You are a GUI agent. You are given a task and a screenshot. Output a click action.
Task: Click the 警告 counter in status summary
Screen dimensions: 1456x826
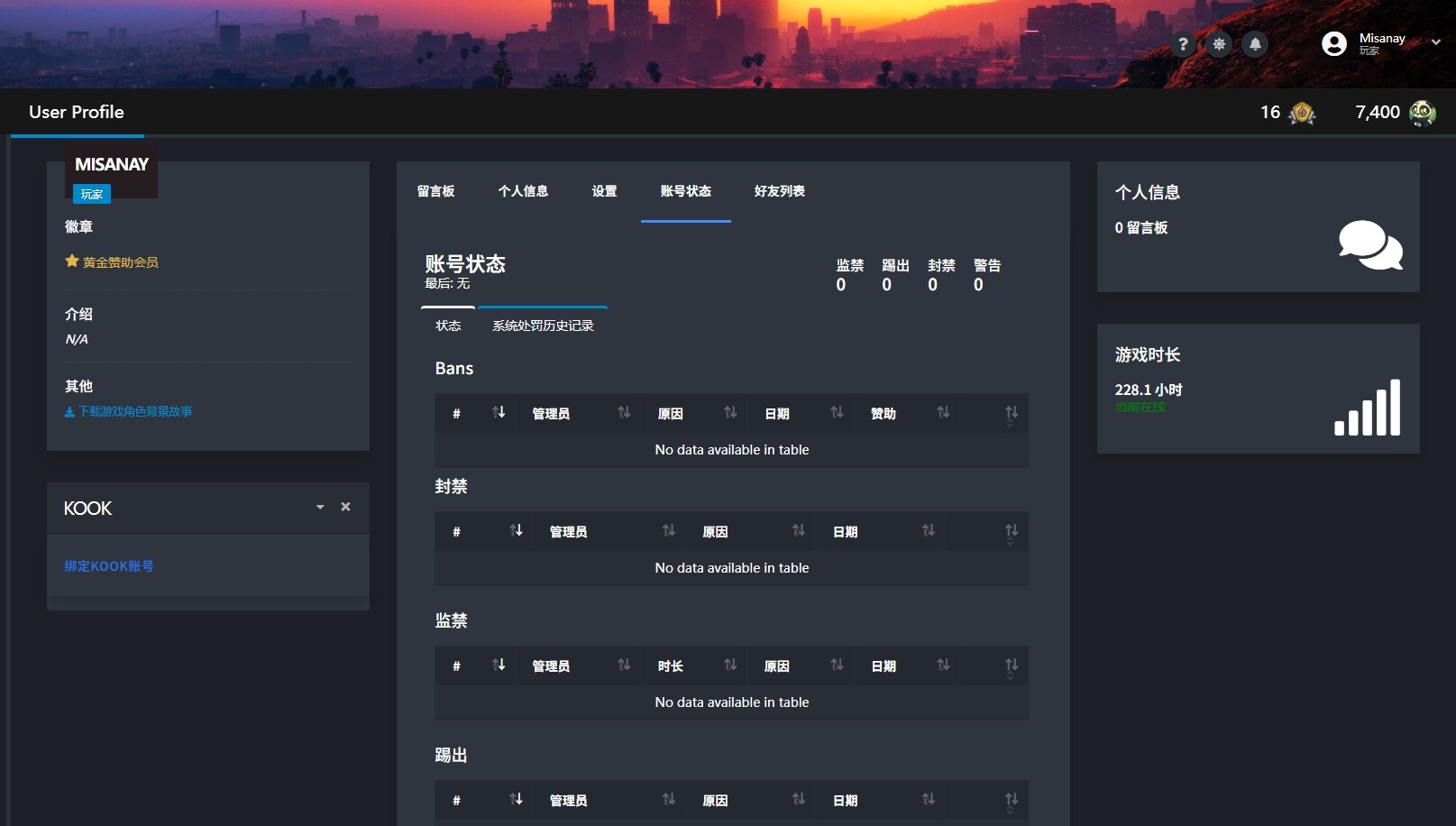point(986,275)
